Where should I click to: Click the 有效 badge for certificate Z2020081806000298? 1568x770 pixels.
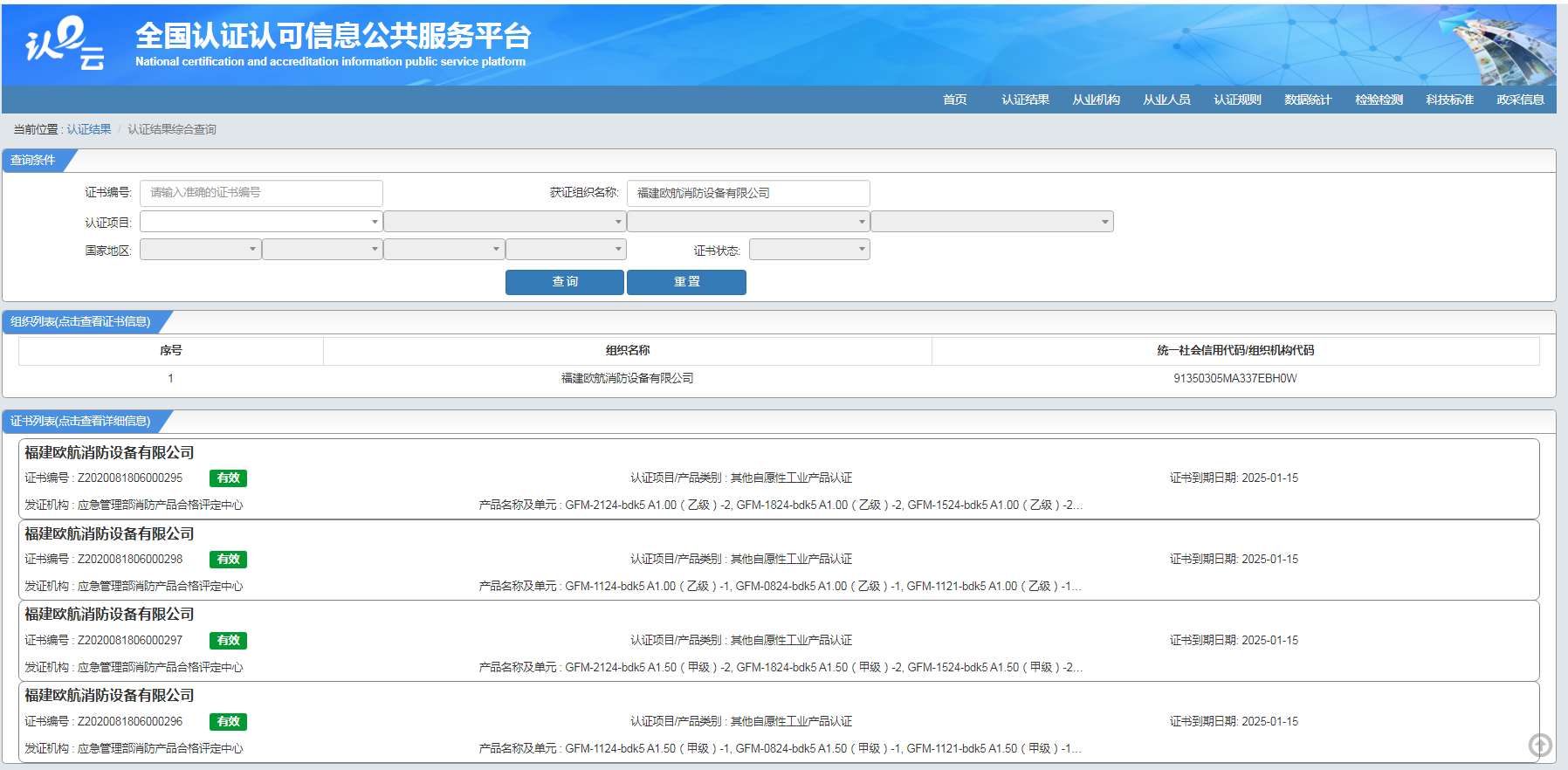click(x=228, y=560)
